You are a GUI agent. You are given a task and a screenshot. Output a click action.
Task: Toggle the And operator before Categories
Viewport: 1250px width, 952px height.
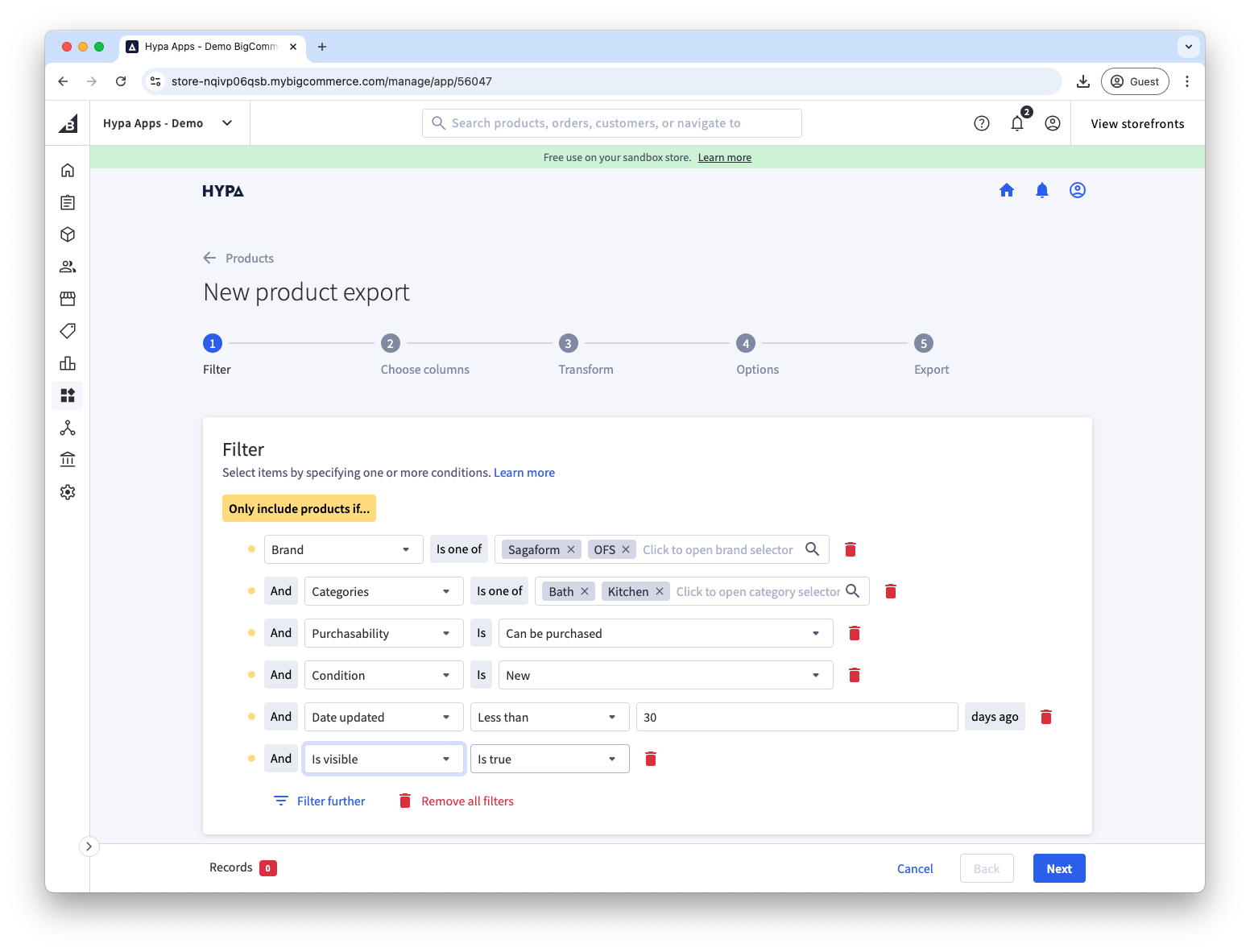click(281, 591)
